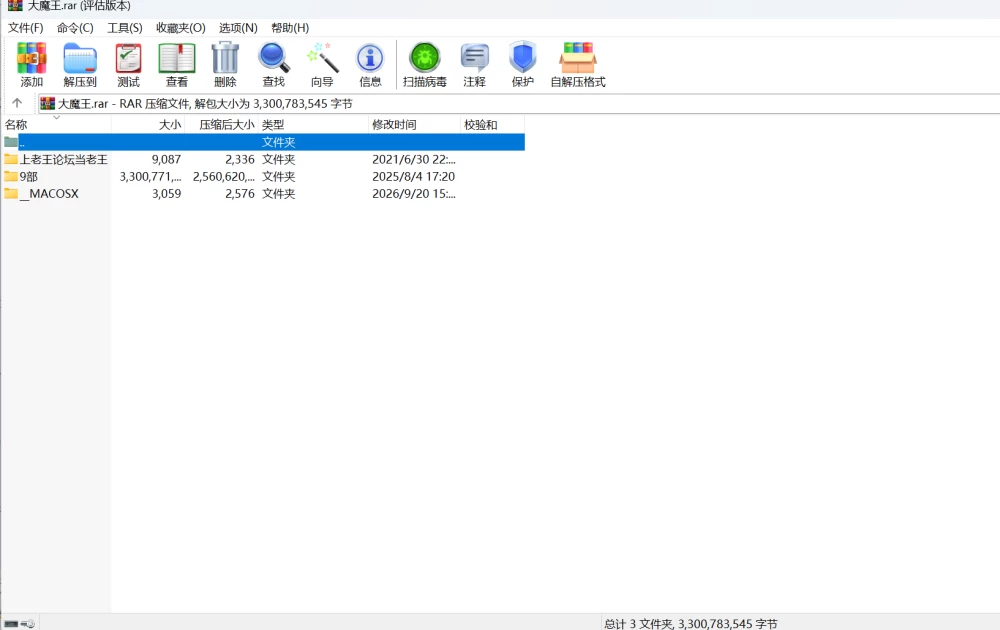
Task: Select the 9部 folder name
Action: coord(29,177)
